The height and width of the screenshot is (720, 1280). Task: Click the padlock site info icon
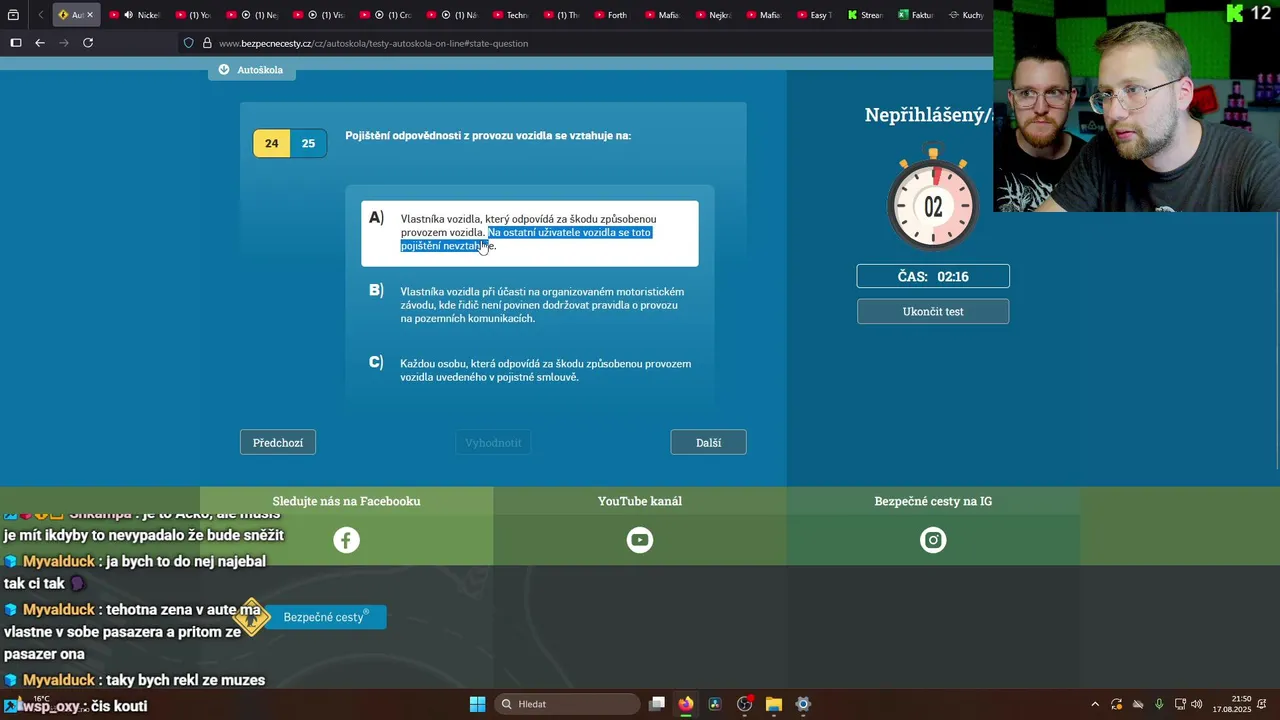[x=207, y=43]
